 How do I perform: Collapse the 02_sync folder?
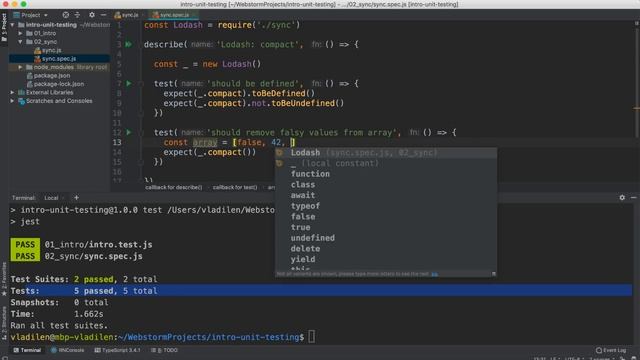click(x=20, y=42)
